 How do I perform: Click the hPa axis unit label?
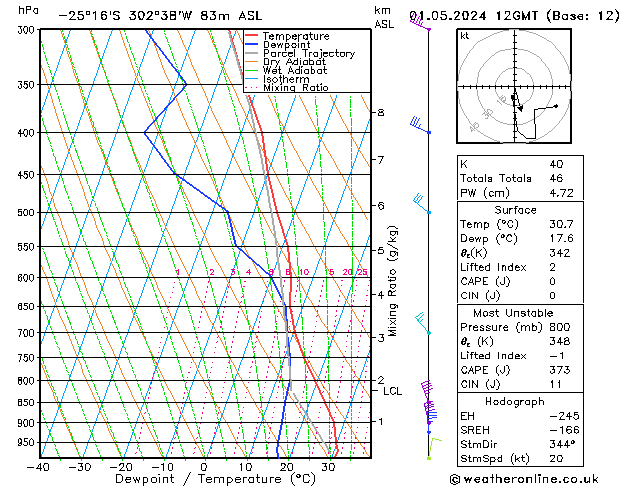[x=28, y=10]
